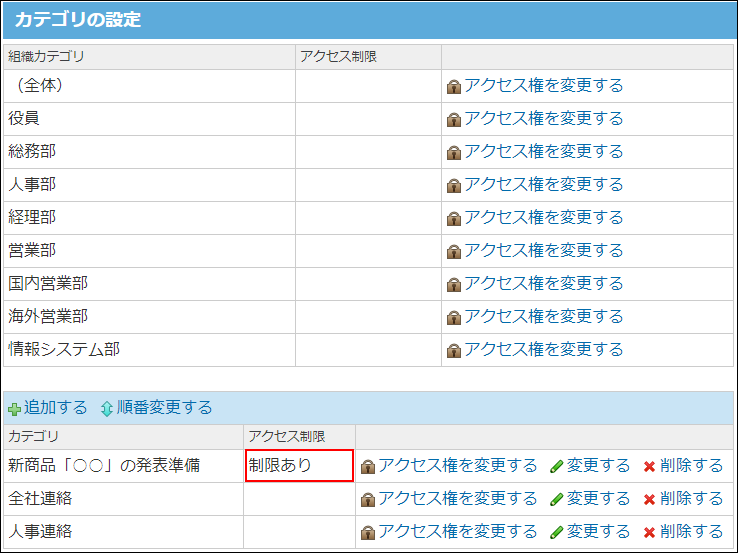738x553 pixels.
Task: Change access rights for 国内営業部
Action: click(x=544, y=283)
